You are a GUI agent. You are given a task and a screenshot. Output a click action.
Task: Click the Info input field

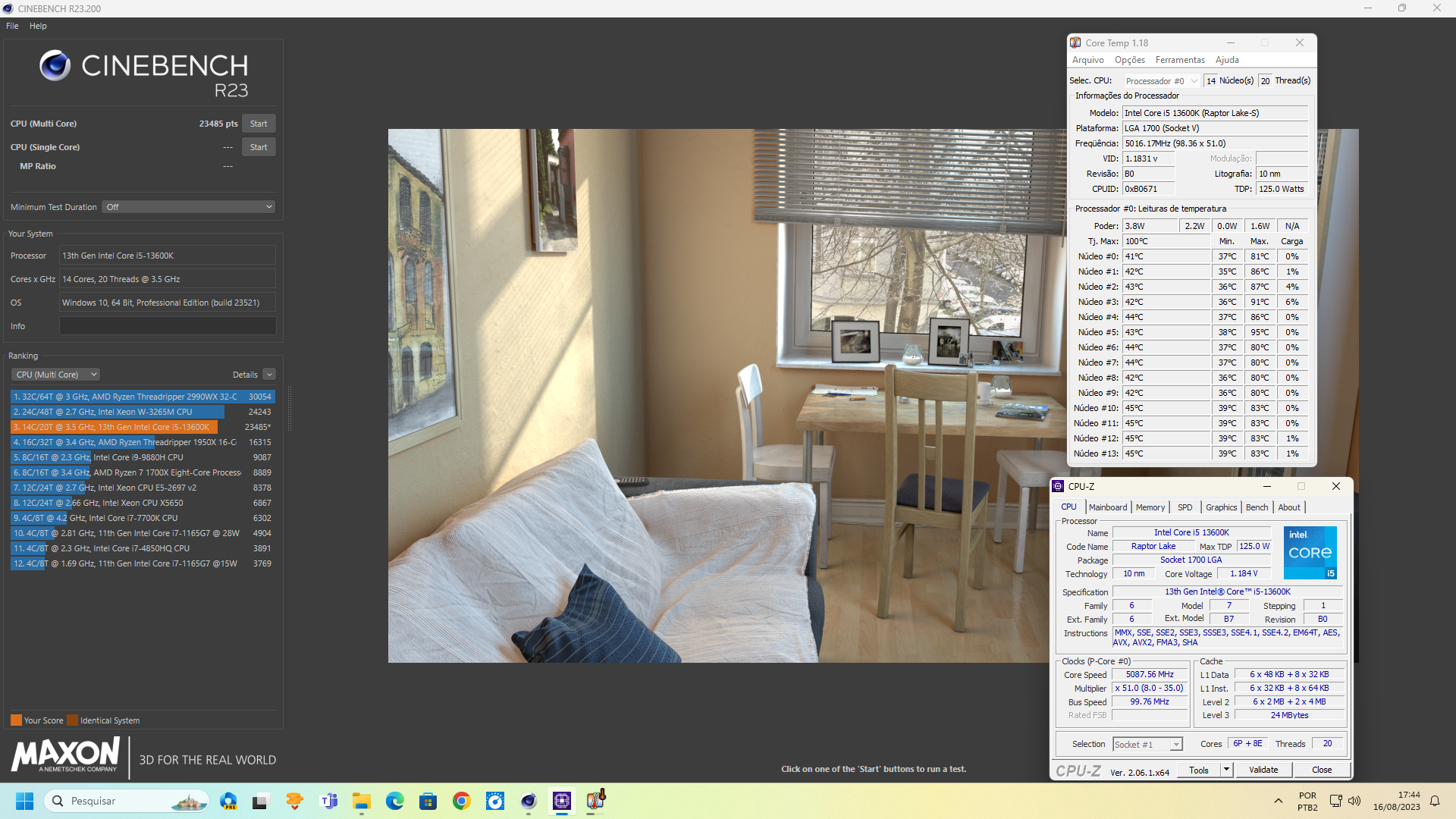[168, 326]
